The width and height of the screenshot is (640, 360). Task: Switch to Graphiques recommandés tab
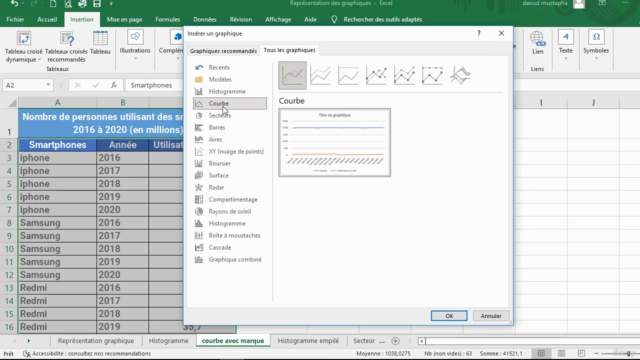tap(223, 51)
